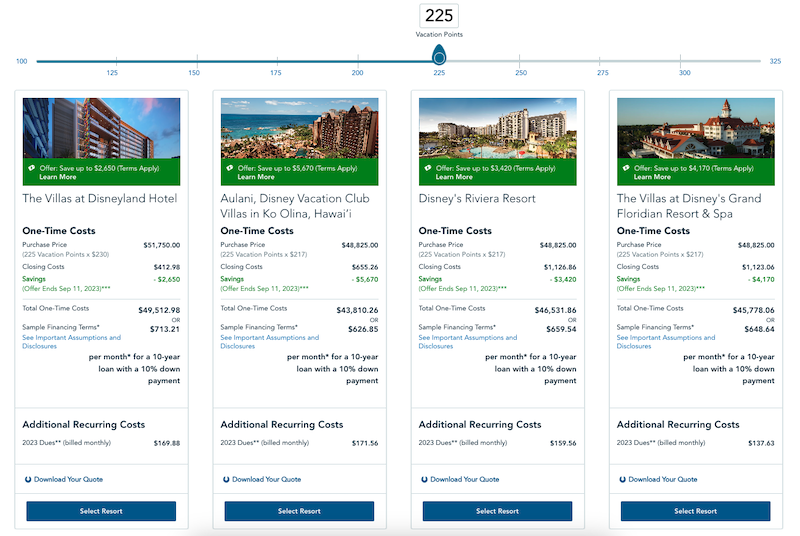Open Important Assumptions link for Grand Floridian

(666, 342)
